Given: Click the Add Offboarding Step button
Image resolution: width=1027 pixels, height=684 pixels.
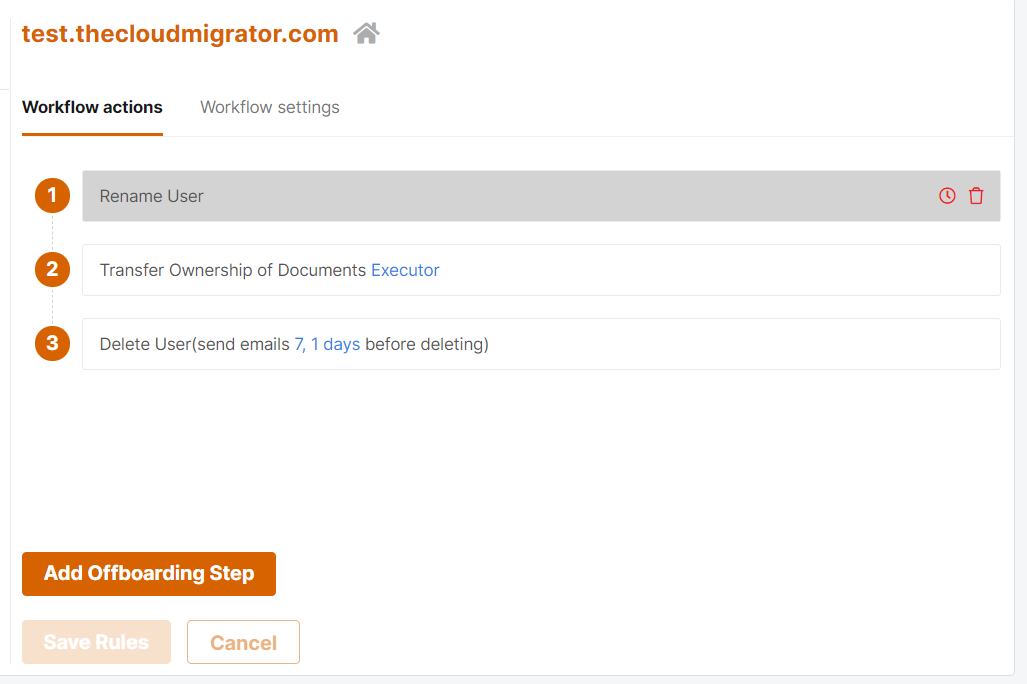Looking at the screenshot, I should click(149, 573).
